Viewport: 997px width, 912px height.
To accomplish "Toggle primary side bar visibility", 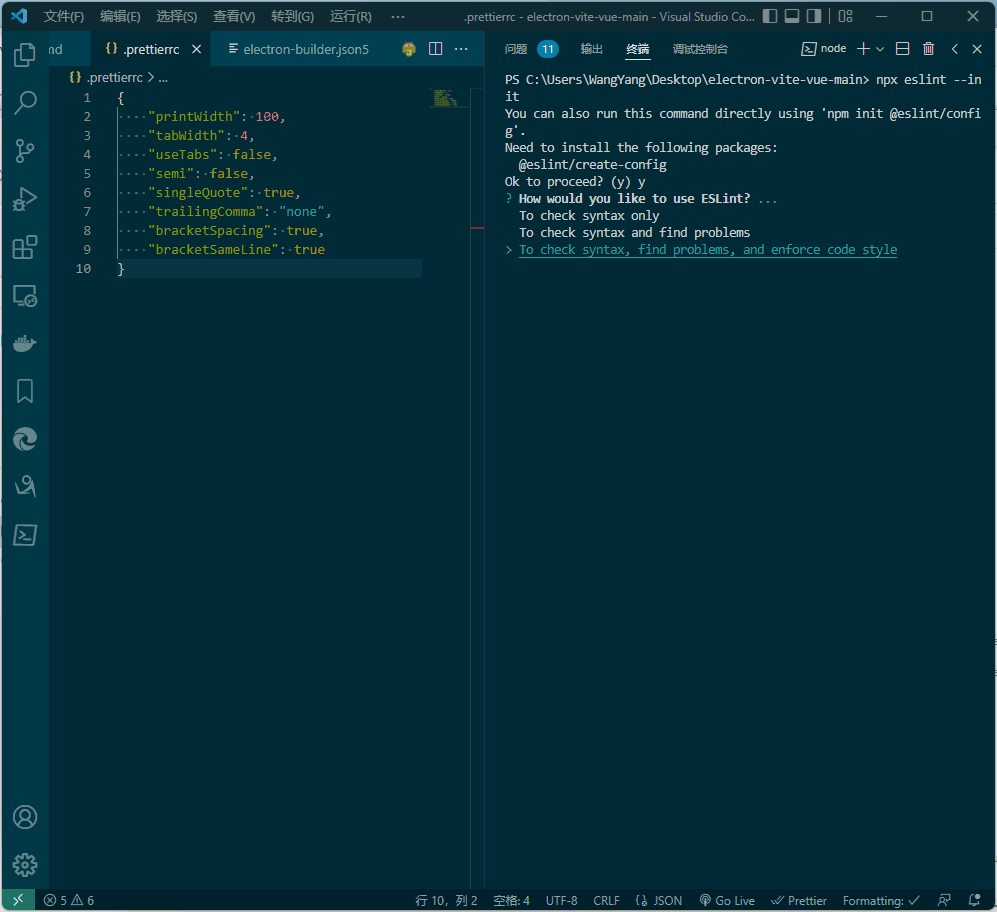I will (769, 17).
